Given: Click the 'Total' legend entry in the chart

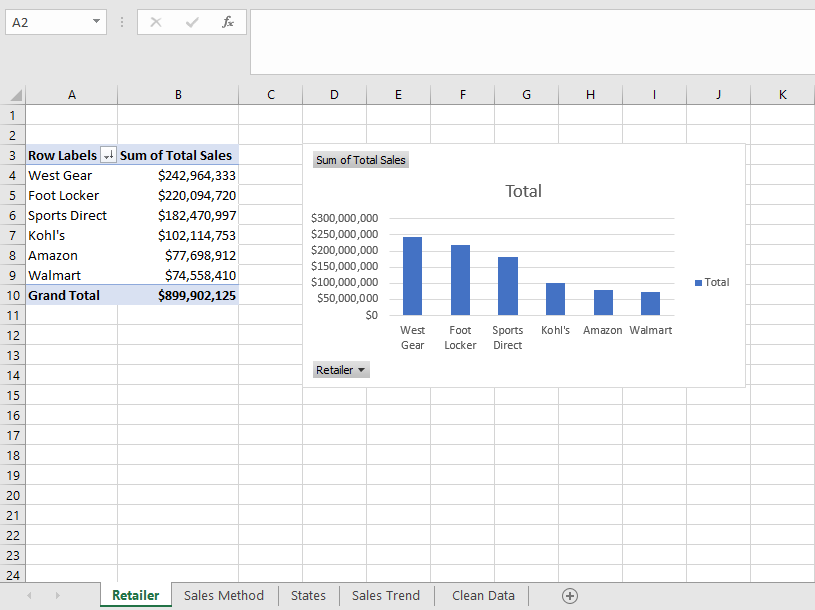Looking at the screenshot, I should tap(712, 282).
